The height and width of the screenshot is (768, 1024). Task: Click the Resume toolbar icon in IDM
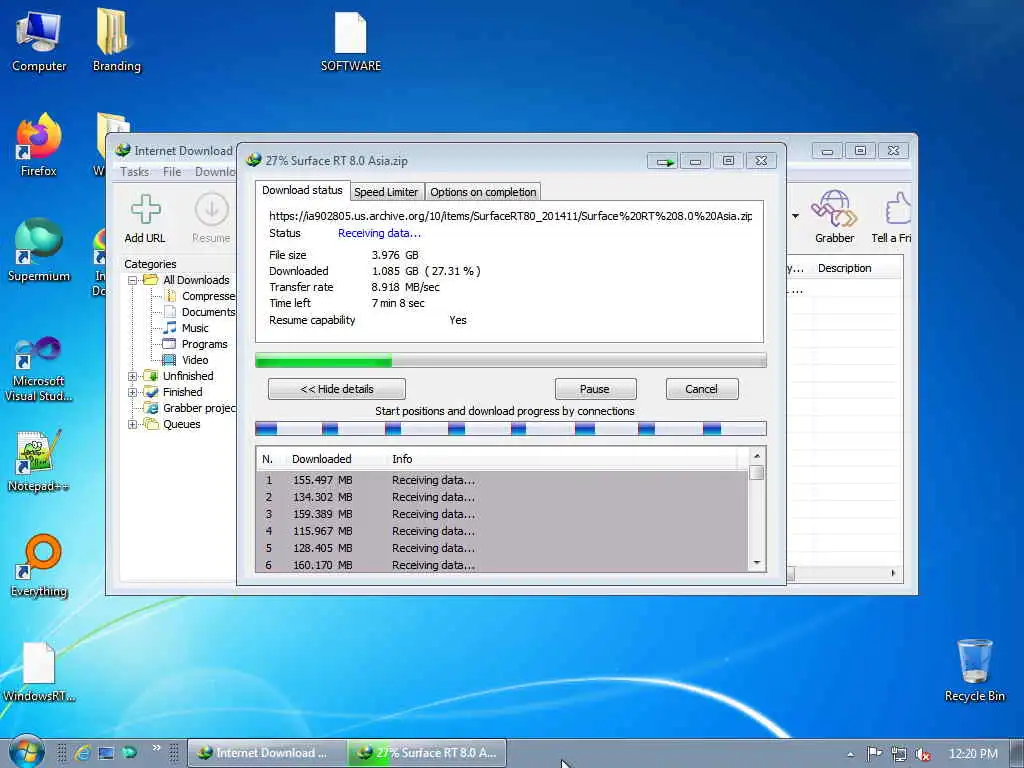click(211, 219)
